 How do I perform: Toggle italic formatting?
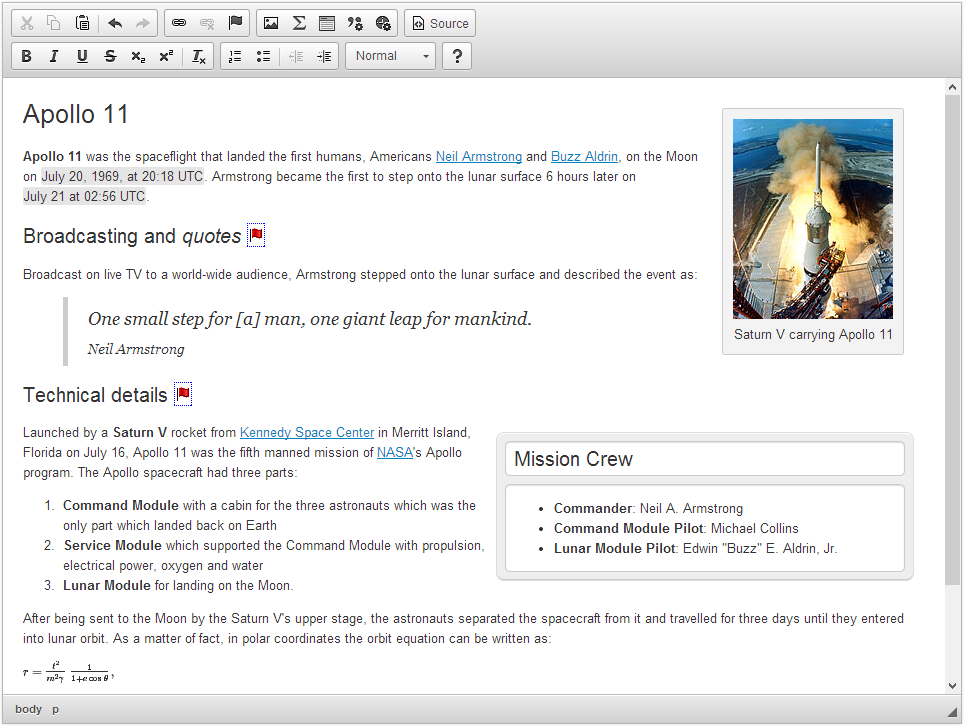coord(54,56)
